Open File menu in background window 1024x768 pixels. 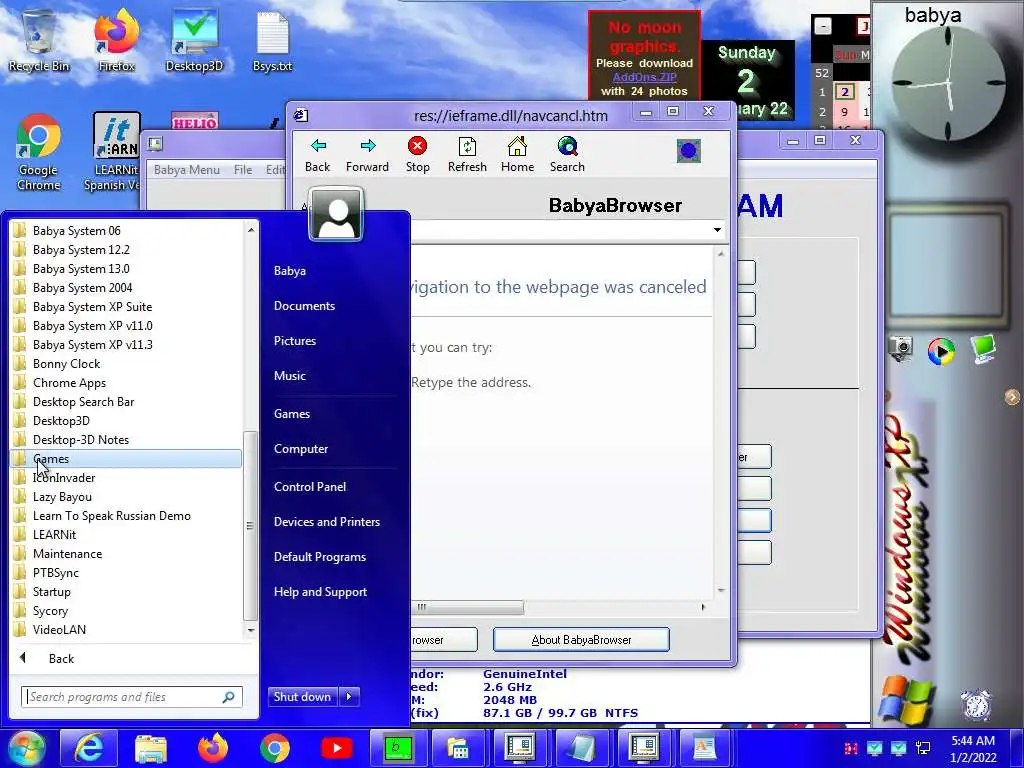tap(243, 170)
